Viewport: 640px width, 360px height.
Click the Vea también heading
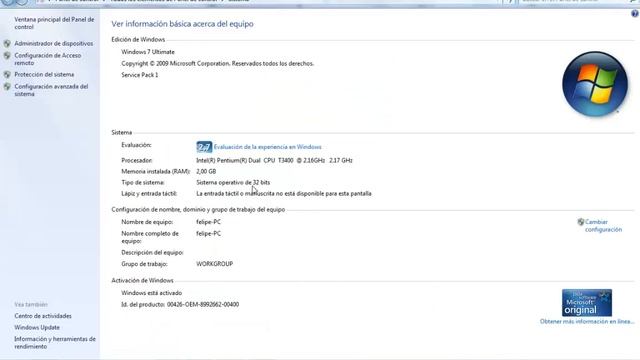31,304
